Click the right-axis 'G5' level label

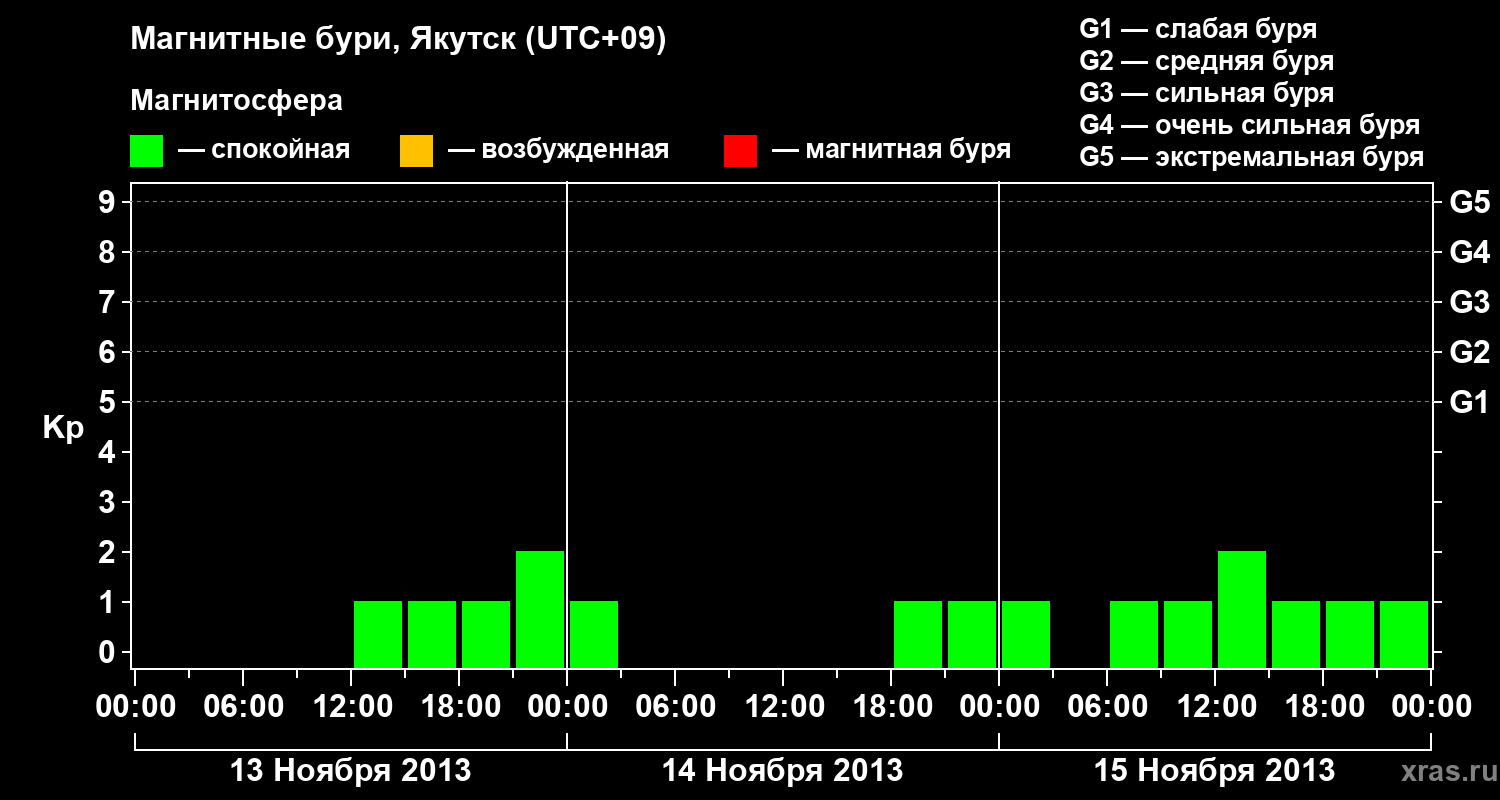(1470, 203)
